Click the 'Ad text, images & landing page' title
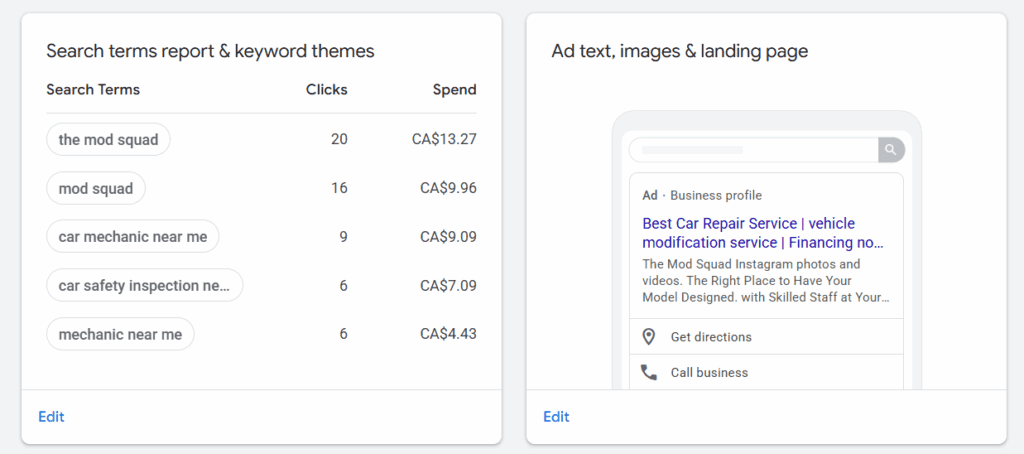The height and width of the screenshot is (454, 1024). click(x=680, y=51)
